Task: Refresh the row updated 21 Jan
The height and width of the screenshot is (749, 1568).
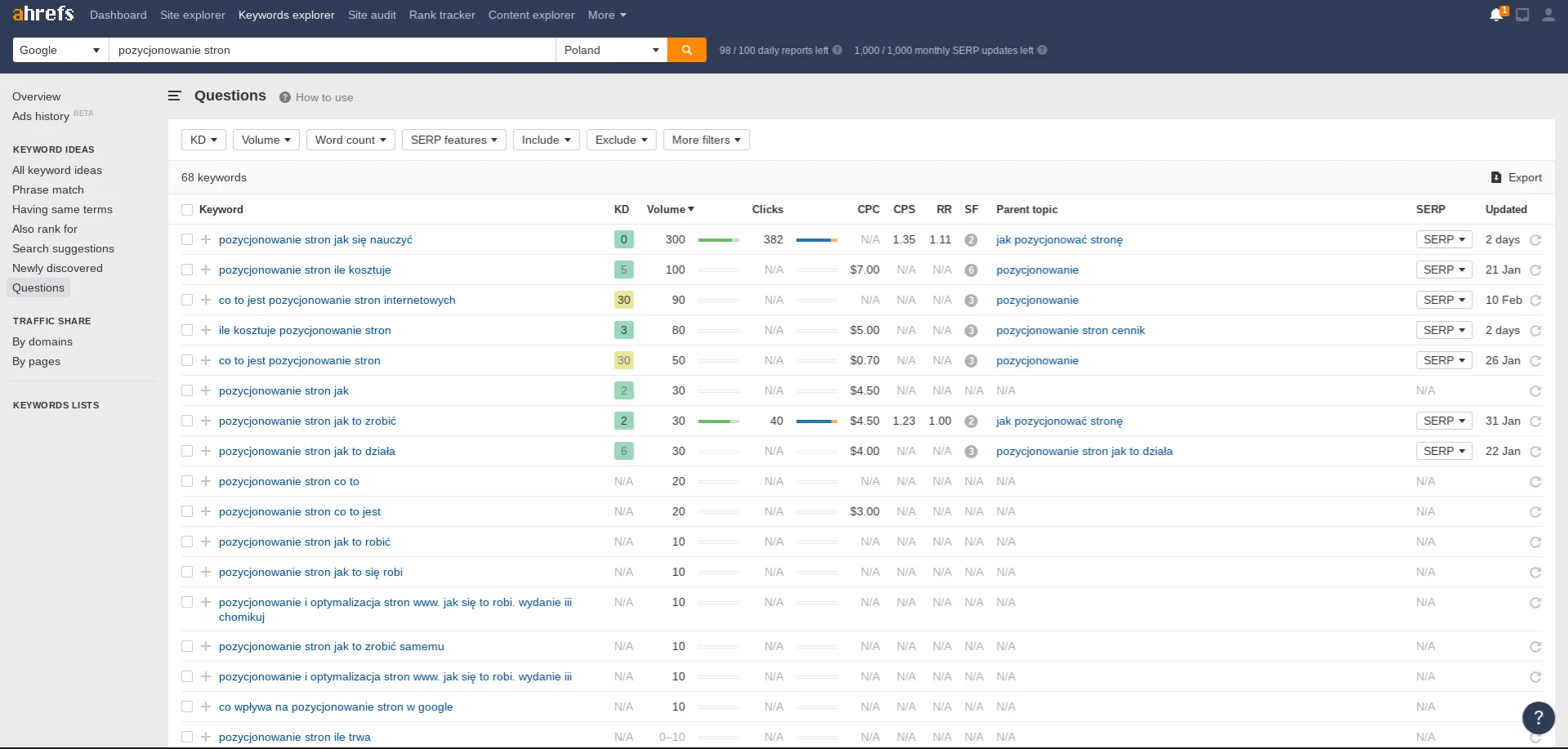Action: [1535, 270]
